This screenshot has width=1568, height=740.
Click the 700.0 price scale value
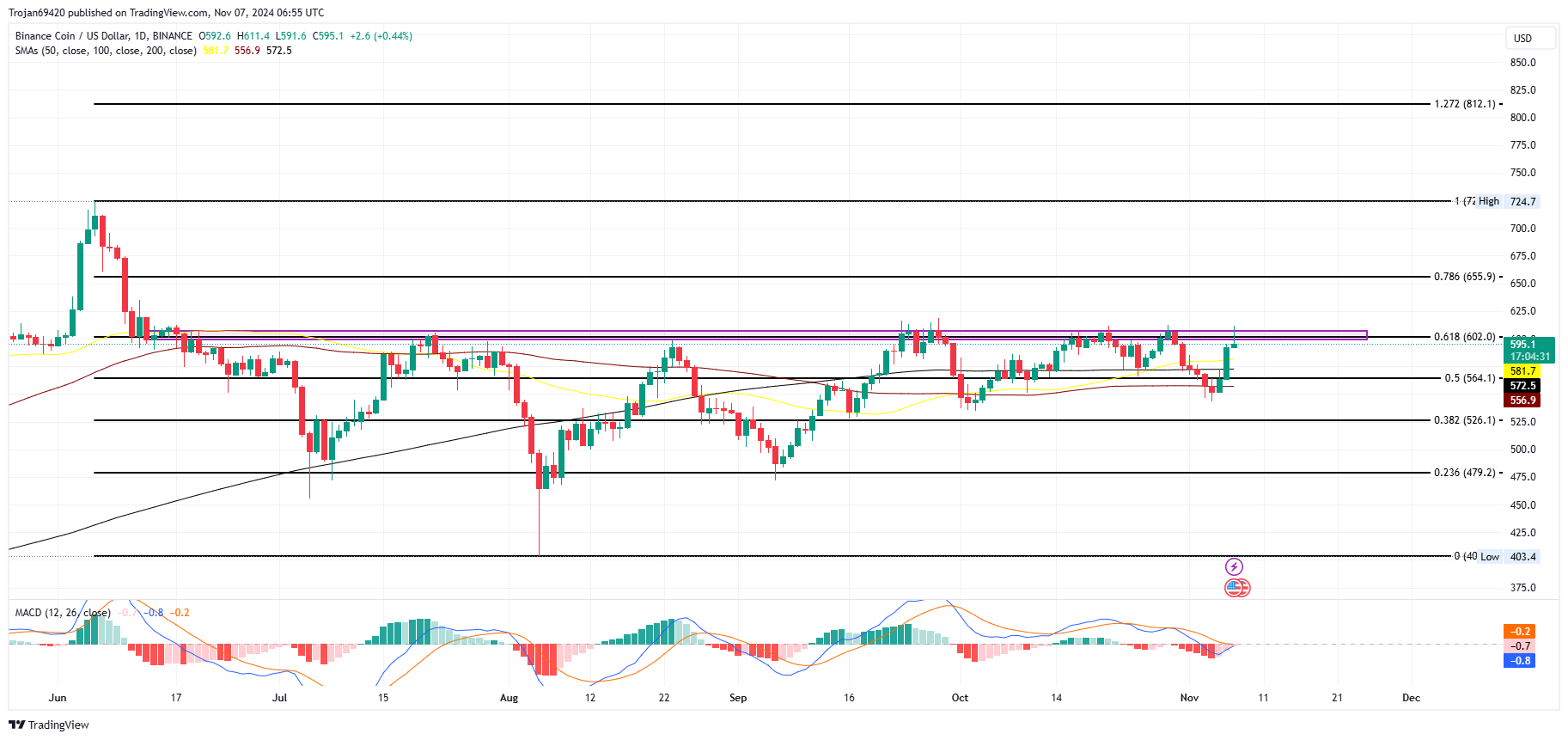(1522, 229)
